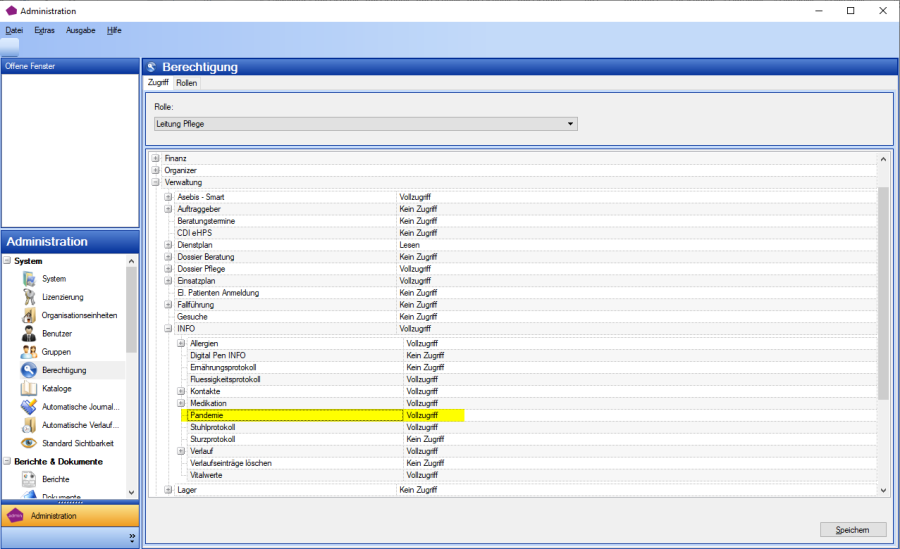Expand the Auftraggeber node
The image size is (900, 549).
[168, 209]
